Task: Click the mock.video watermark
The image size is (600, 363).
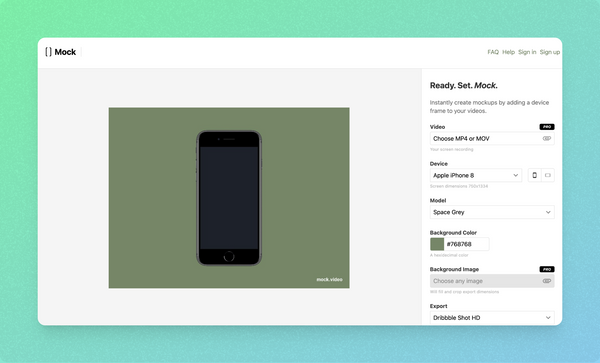Action: 329,280
